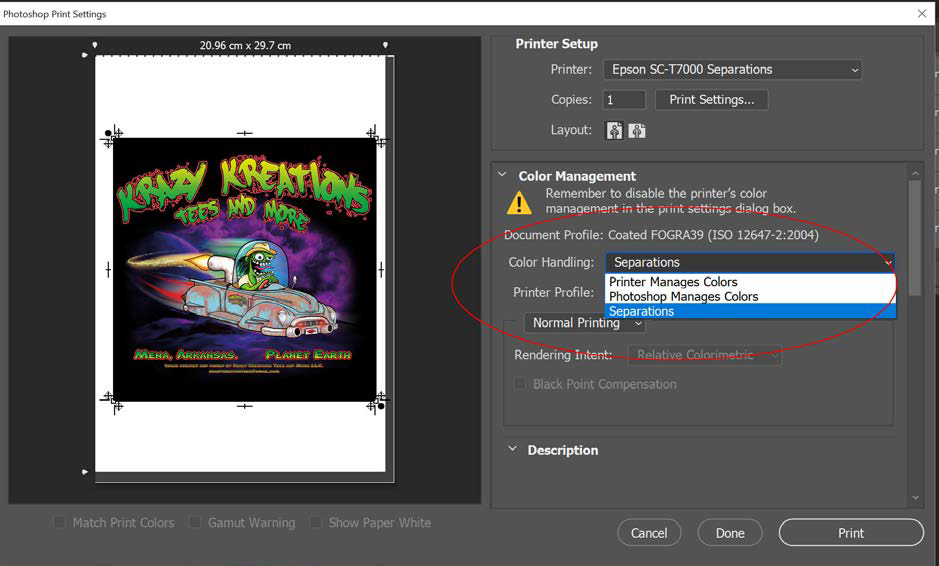939x566 pixels.
Task: Click the Print button
Action: click(851, 532)
